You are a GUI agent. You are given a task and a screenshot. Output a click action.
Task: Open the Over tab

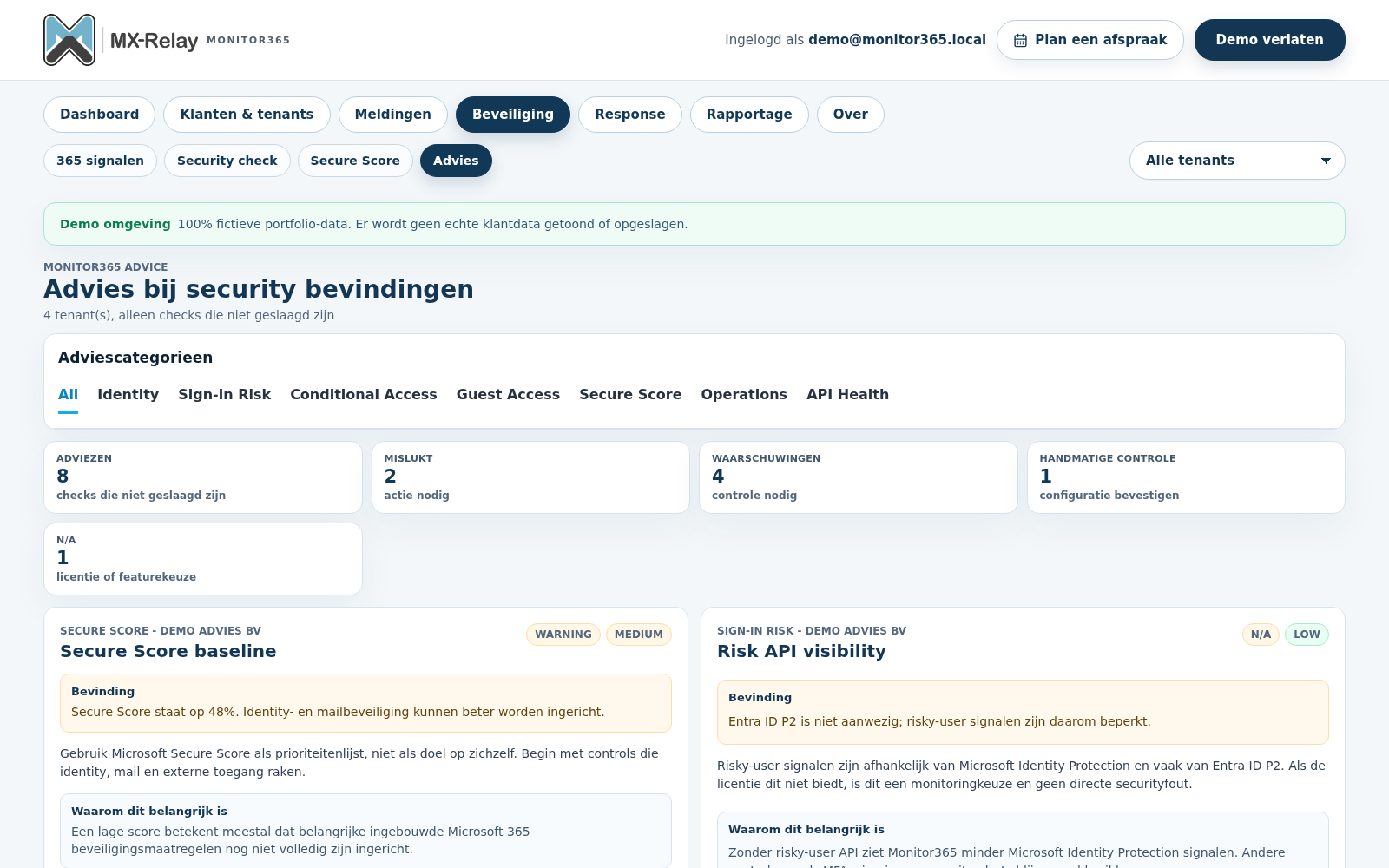point(851,115)
